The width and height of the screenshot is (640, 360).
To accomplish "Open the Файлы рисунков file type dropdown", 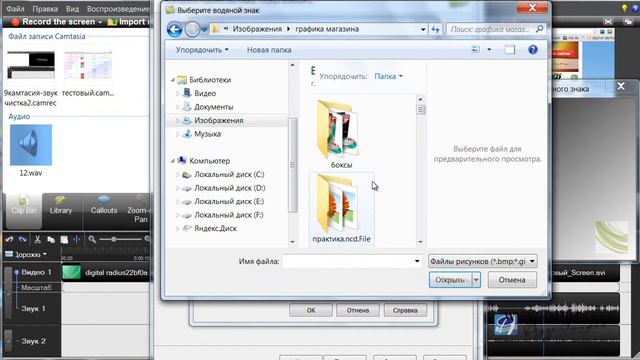I will [482, 261].
